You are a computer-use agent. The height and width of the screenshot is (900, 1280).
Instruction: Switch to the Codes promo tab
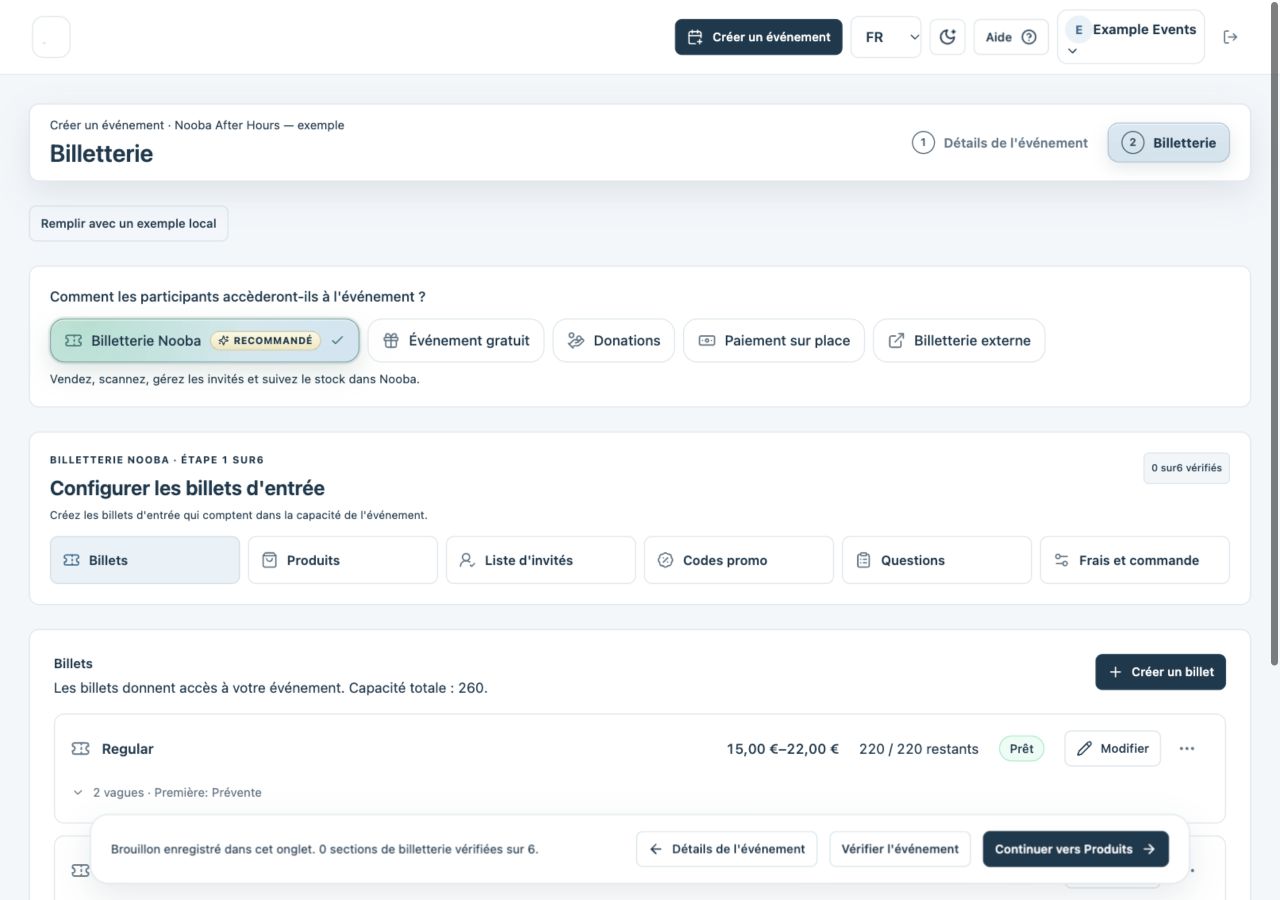click(x=739, y=560)
